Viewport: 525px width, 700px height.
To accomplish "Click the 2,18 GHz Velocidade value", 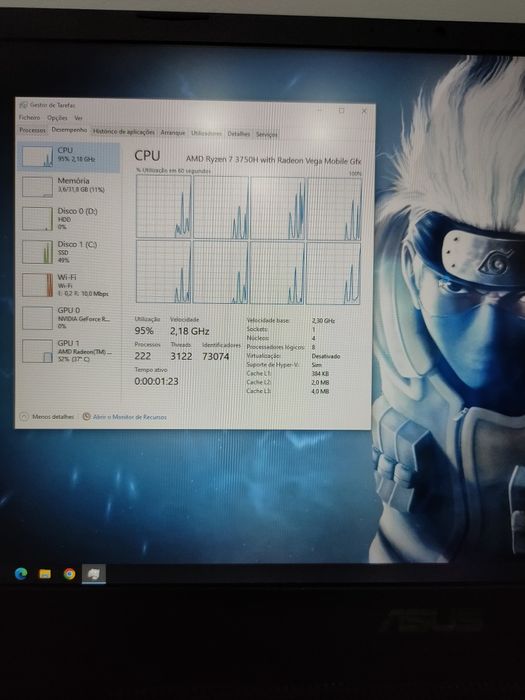I will pos(190,331).
